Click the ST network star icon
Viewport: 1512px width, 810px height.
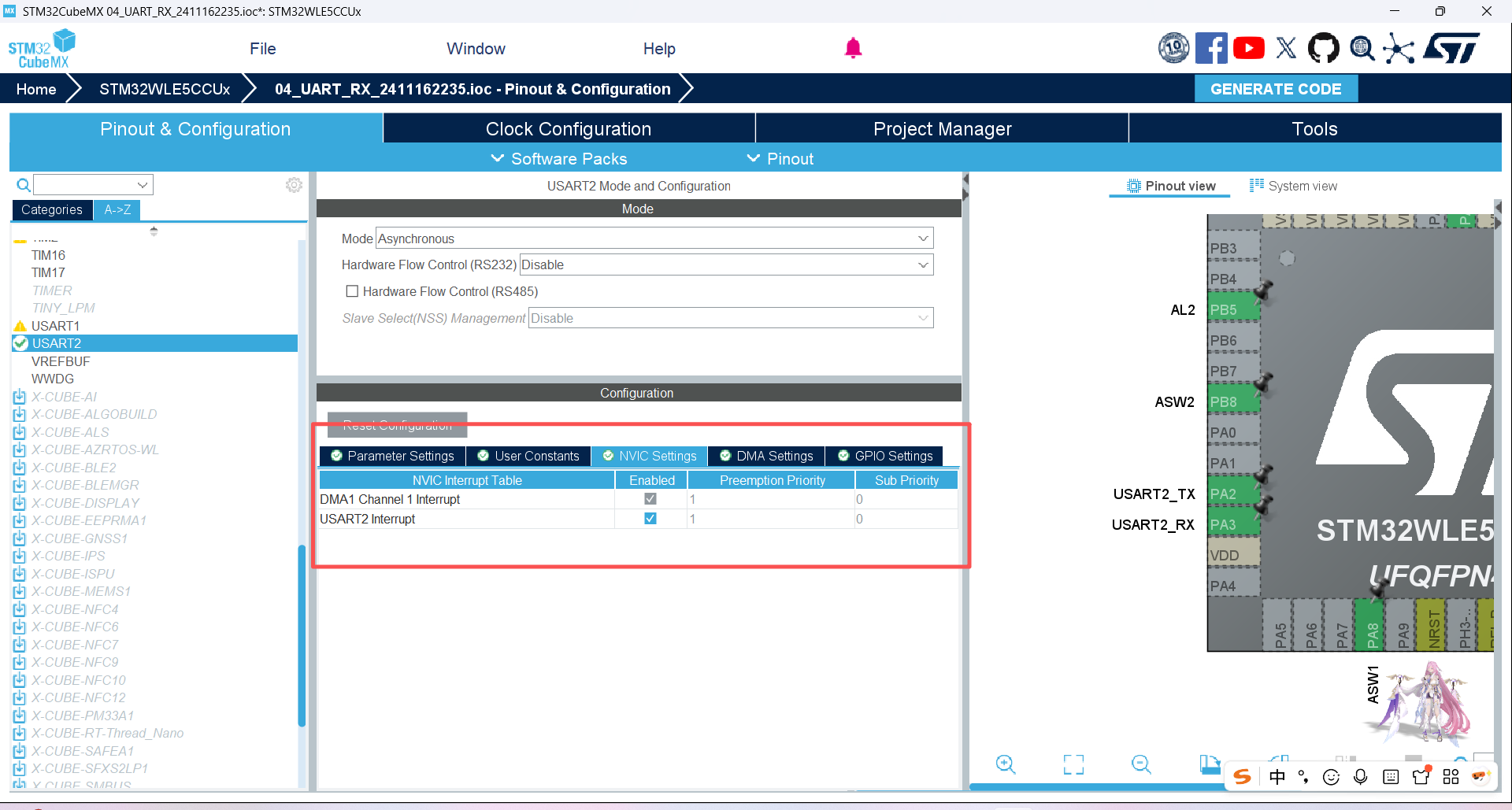[x=1399, y=48]
